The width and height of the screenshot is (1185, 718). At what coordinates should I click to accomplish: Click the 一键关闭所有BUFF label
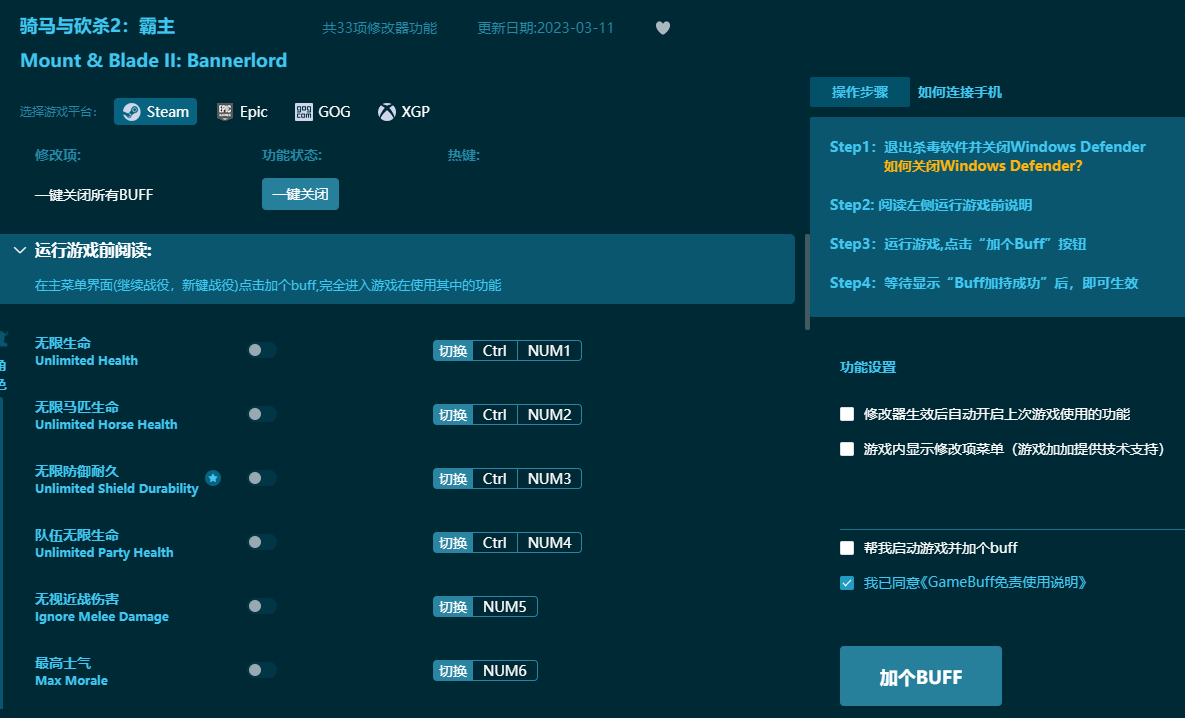coord(94,195)
